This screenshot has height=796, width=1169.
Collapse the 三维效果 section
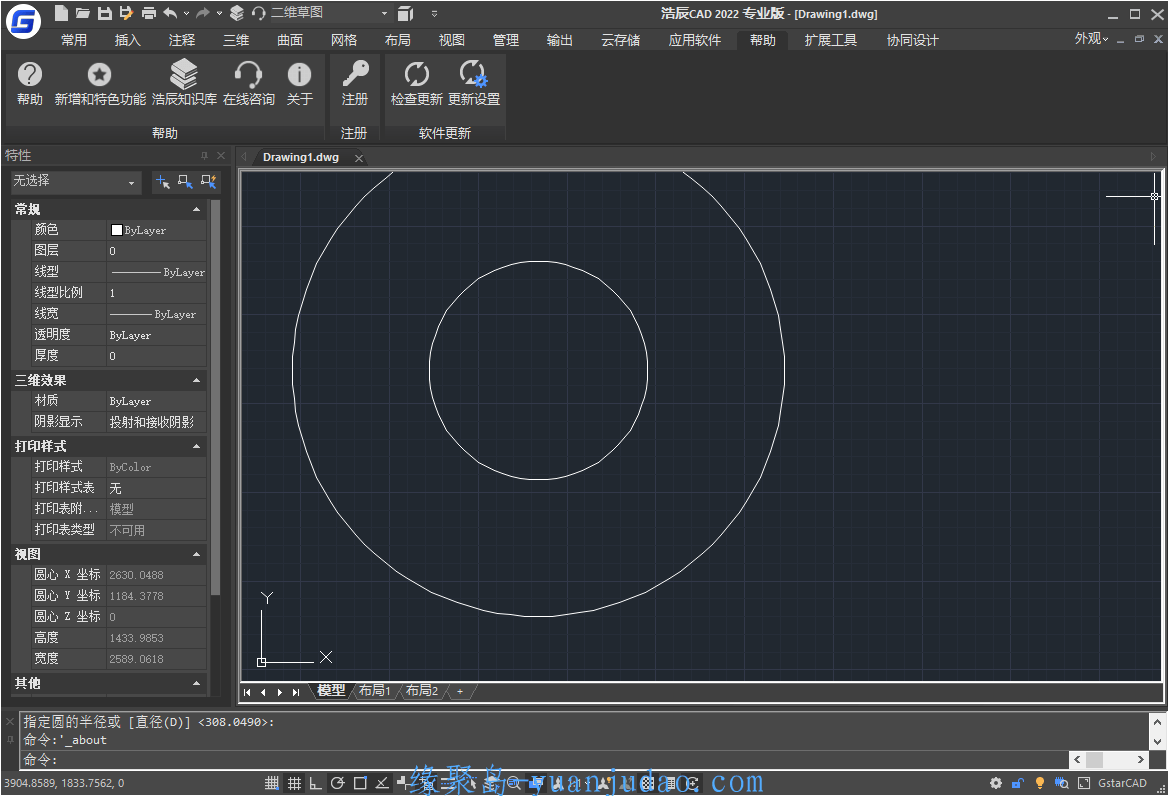[x=196, y=380]
